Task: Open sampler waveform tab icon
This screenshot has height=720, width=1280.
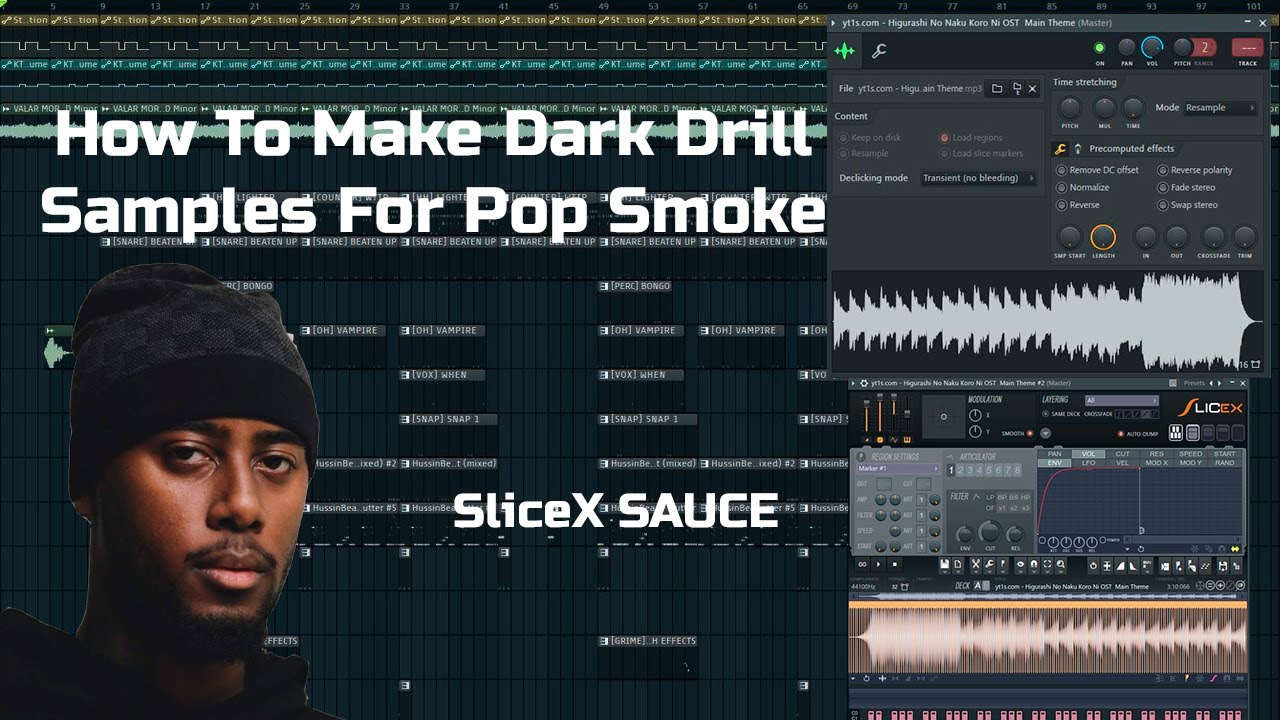Action: (845, 51)
